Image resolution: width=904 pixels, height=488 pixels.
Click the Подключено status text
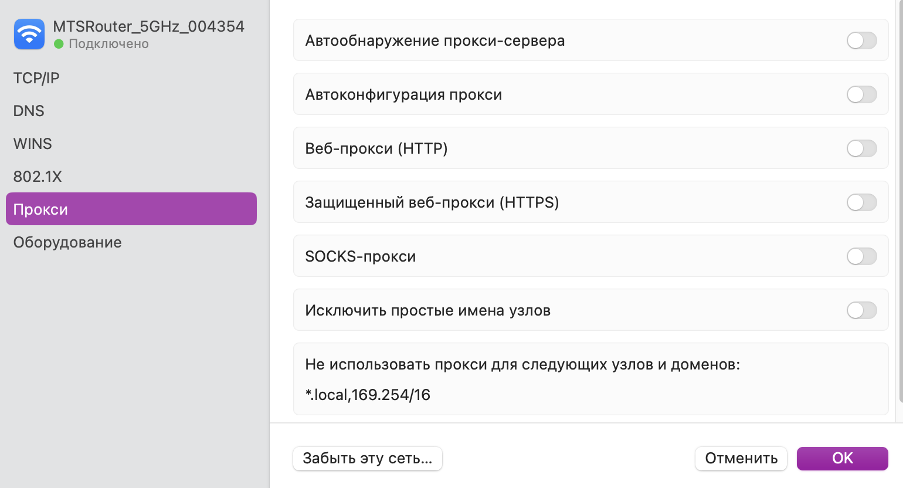click(108, 44)
